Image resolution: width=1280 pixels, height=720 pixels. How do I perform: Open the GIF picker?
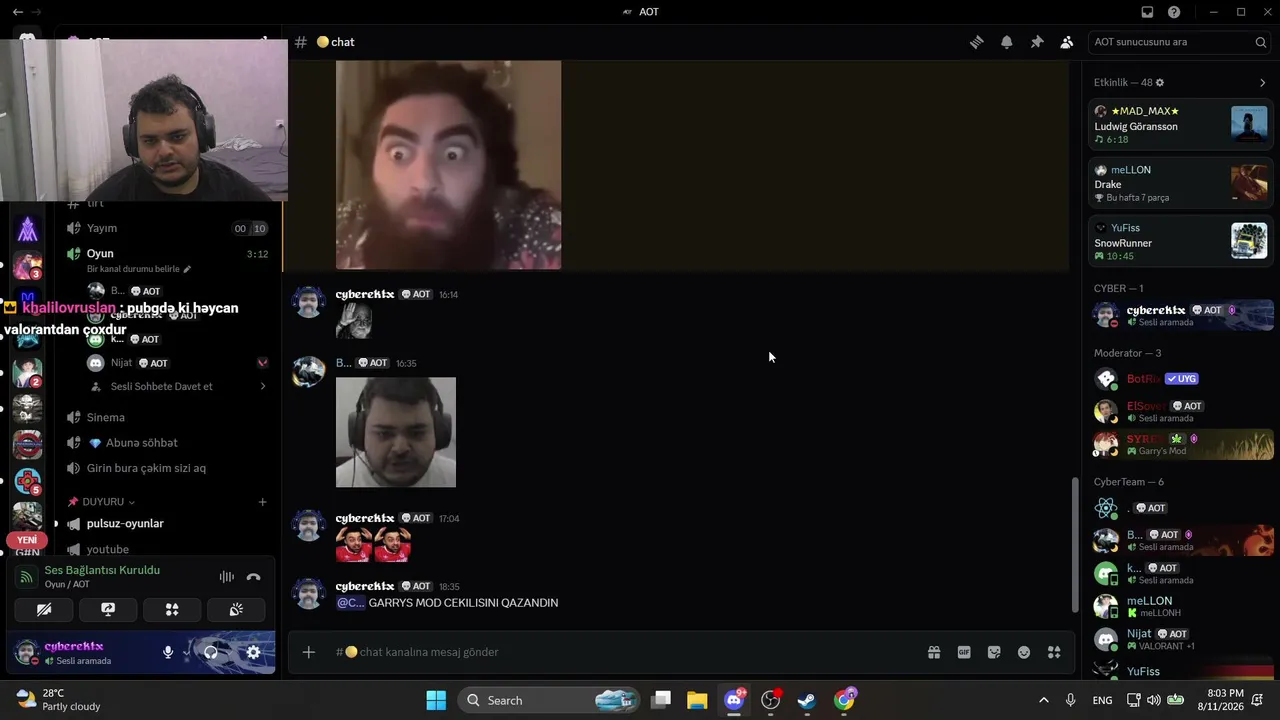tap(964, 652)
